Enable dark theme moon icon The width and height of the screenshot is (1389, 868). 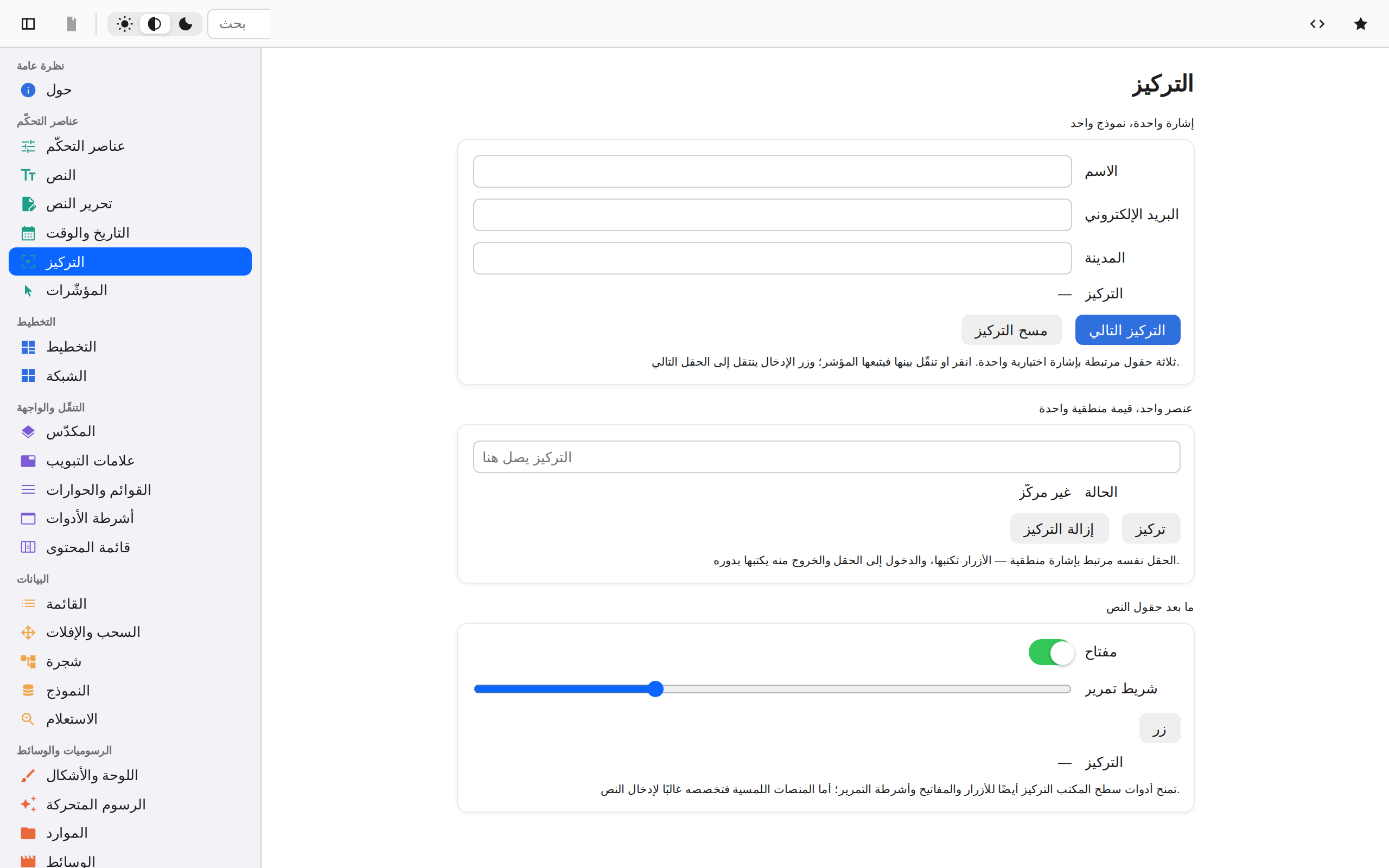tap(186, 23)
